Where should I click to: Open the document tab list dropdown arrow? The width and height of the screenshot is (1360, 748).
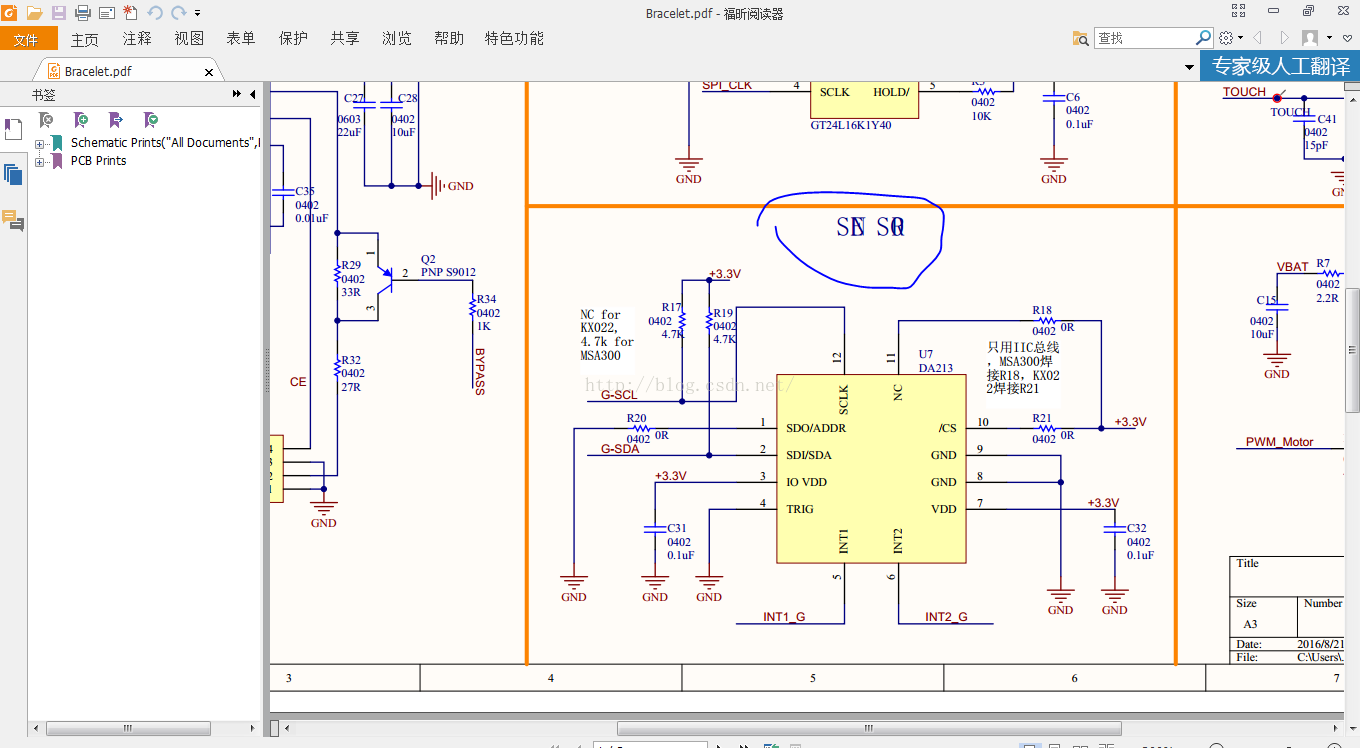tap(1189, 67)
